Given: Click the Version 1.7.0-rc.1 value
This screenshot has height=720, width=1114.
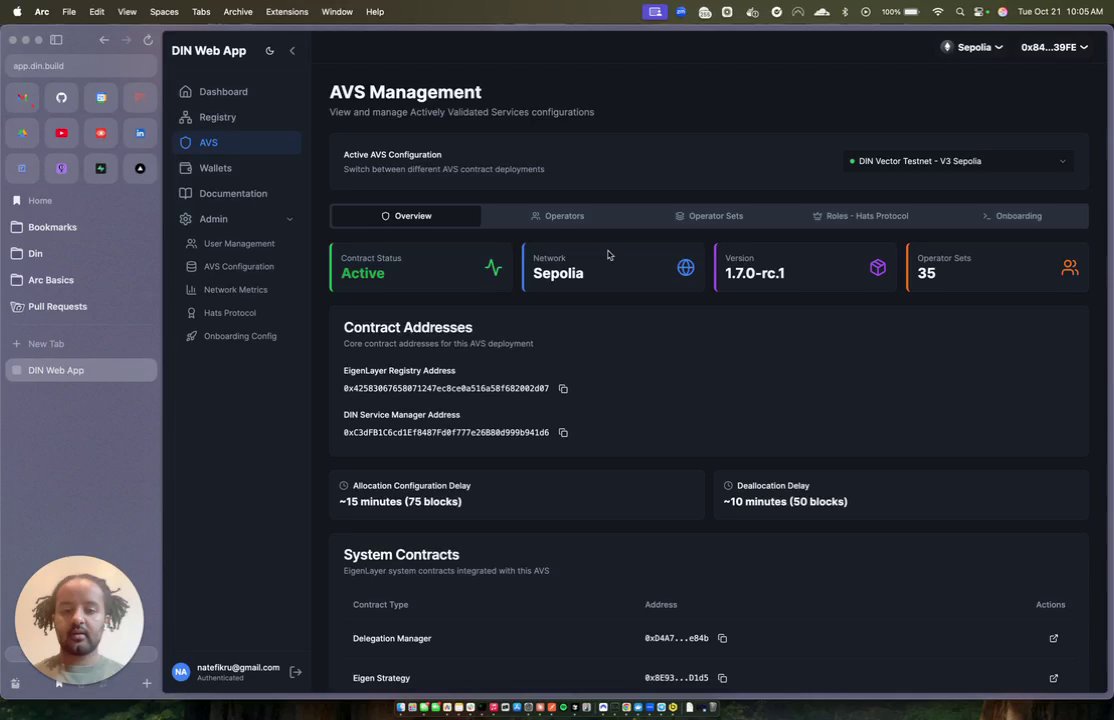Looking at the screenshot, I should tap(755, 274).
